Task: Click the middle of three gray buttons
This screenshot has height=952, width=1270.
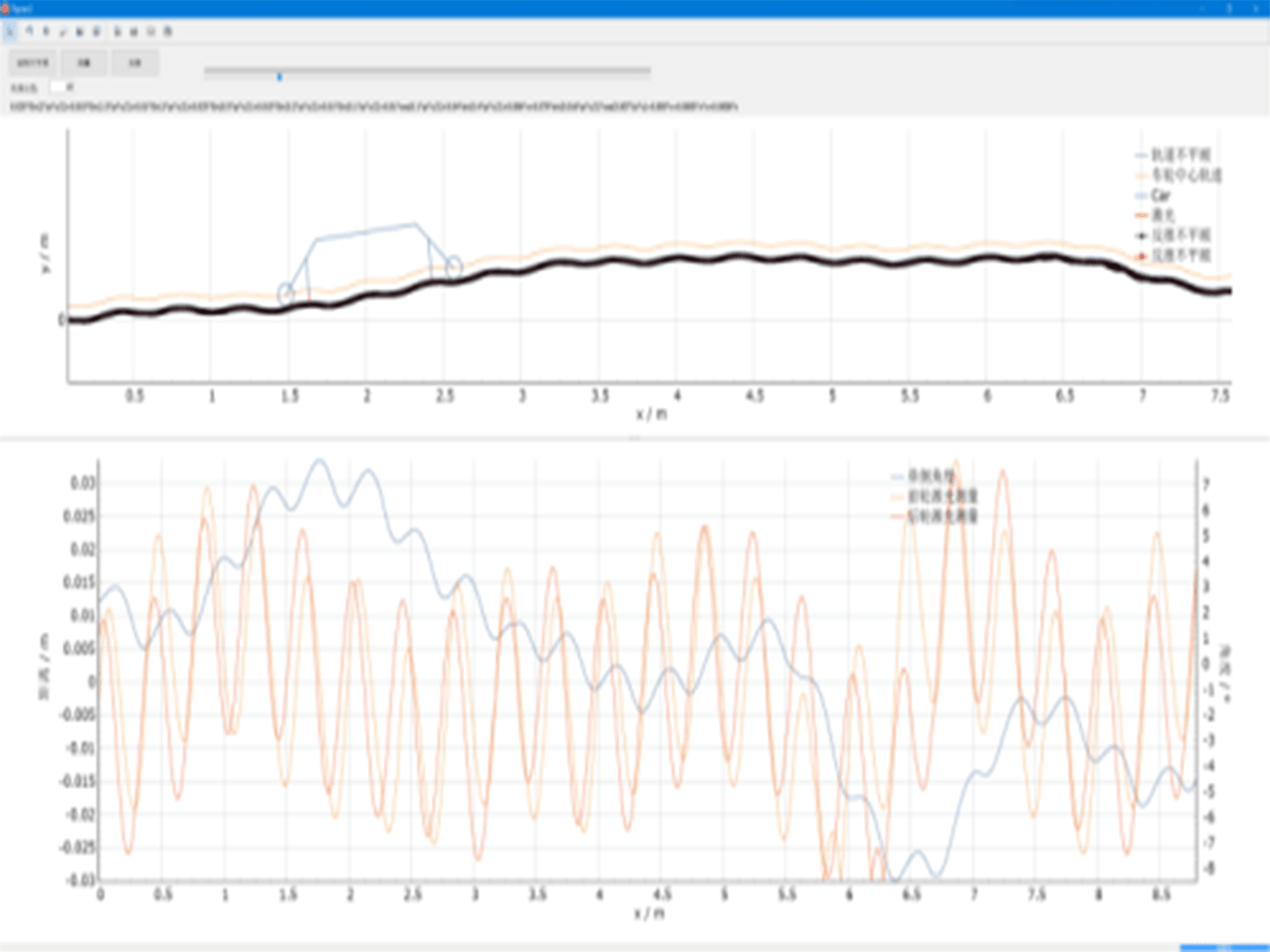Action: 84,63
